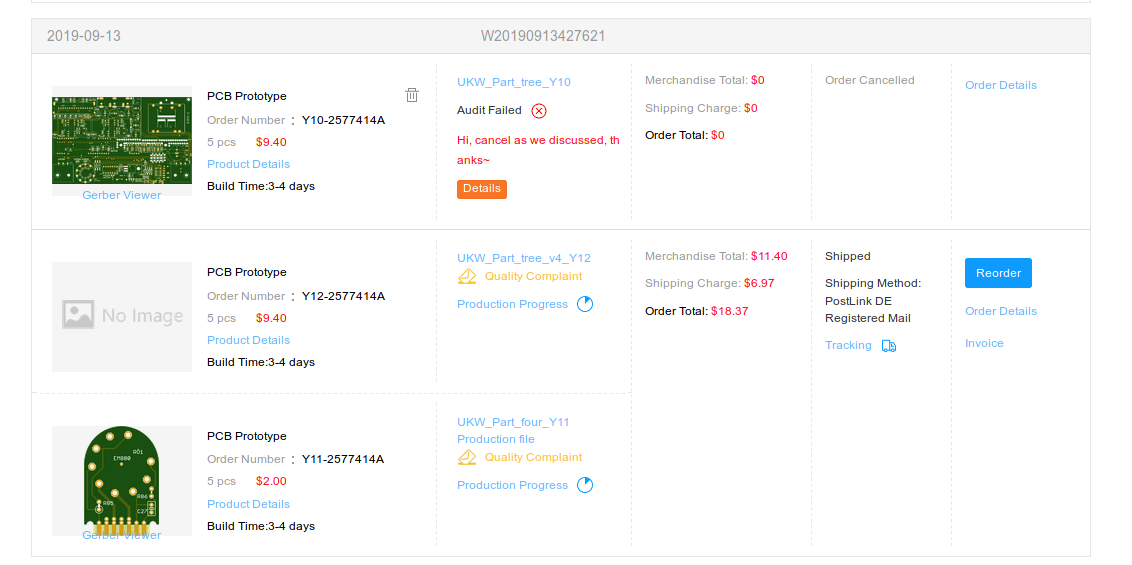Click the order date 2019-09-13

(x=84, y=36)
